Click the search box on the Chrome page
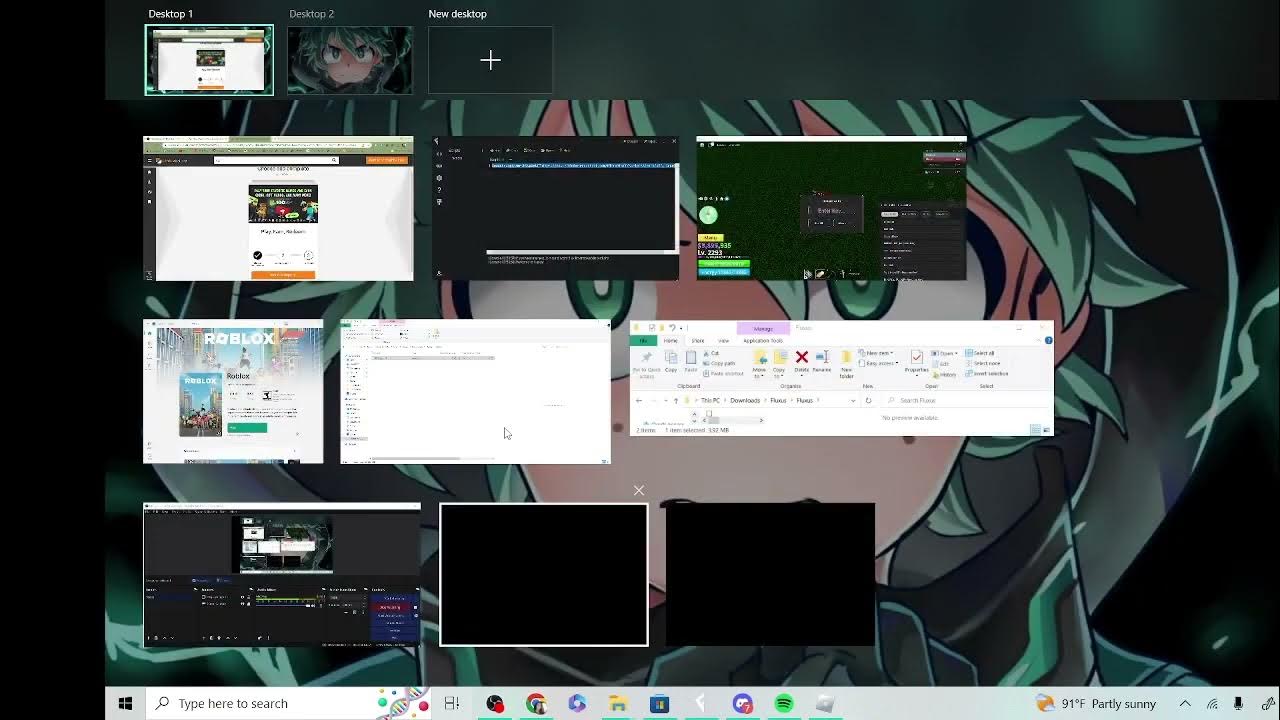1280x720 pixels. [x=275, y=160]
